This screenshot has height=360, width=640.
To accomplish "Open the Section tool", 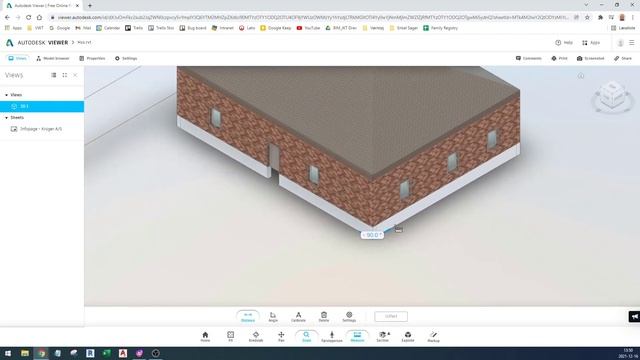I will point(383,337).
